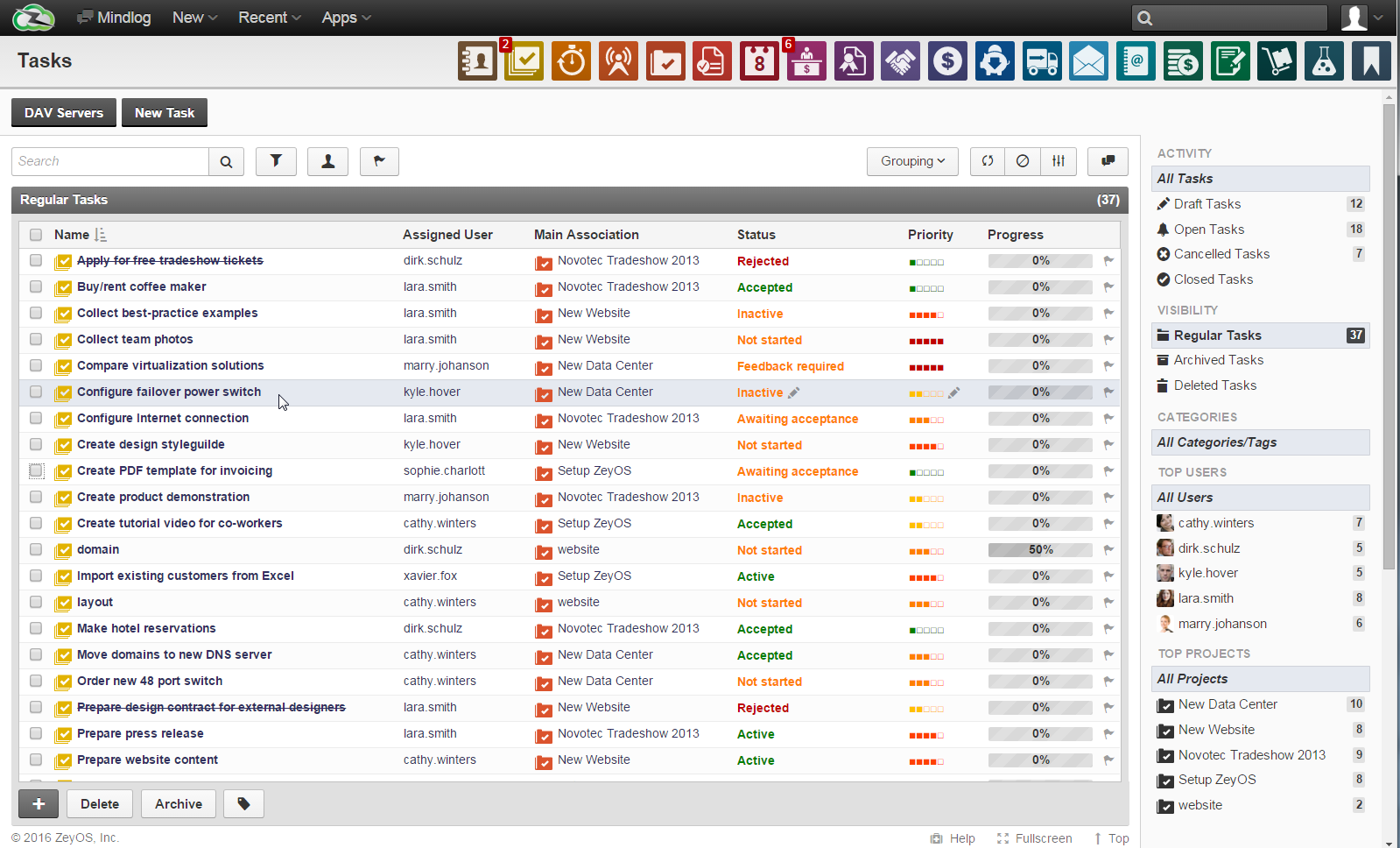Click the comments speech bubble icon button
The height and width of the screenshot is (848, 1400).
click(1108, 161)
